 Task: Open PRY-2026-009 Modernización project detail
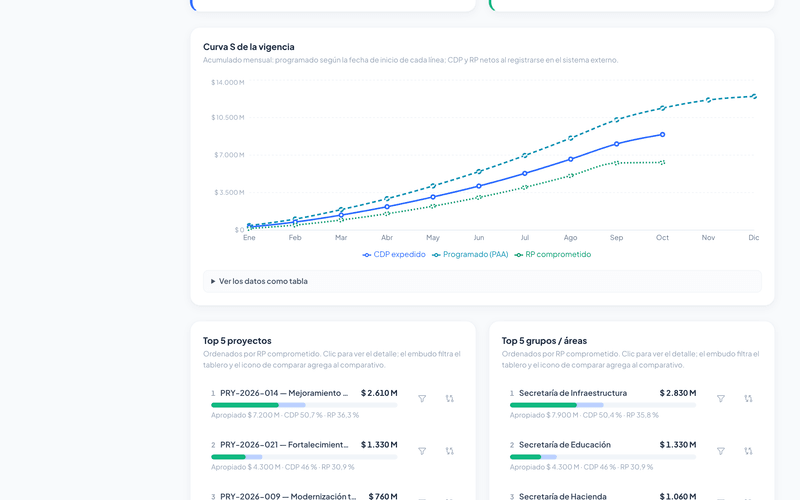304,495
